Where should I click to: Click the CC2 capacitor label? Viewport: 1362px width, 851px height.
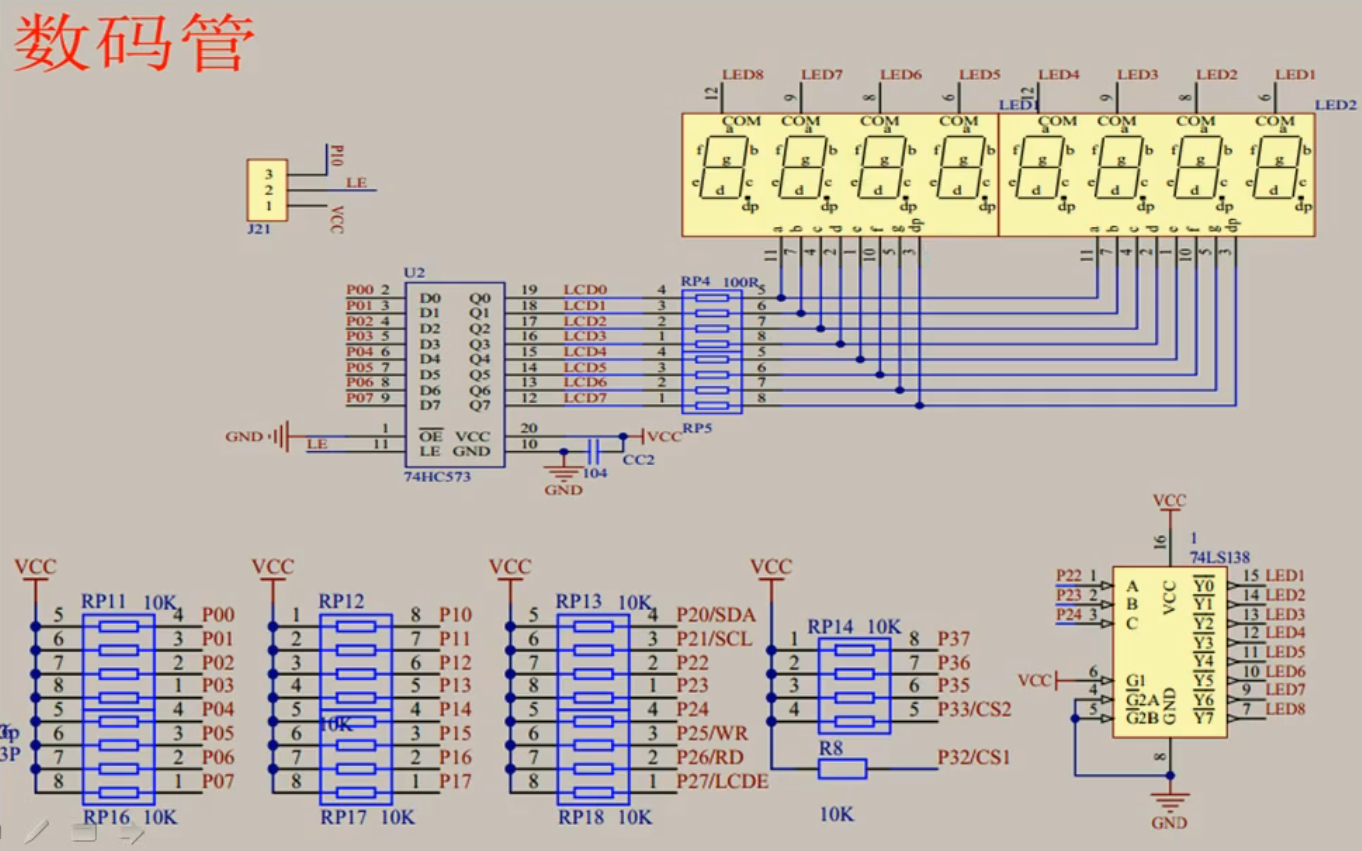click(x=638, y=459)
